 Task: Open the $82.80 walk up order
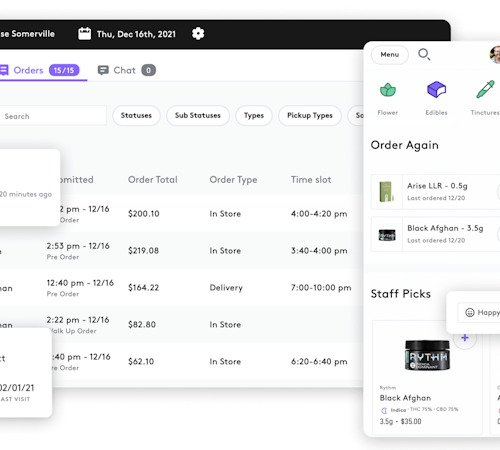pyautogui.click(x=182, y=324)
